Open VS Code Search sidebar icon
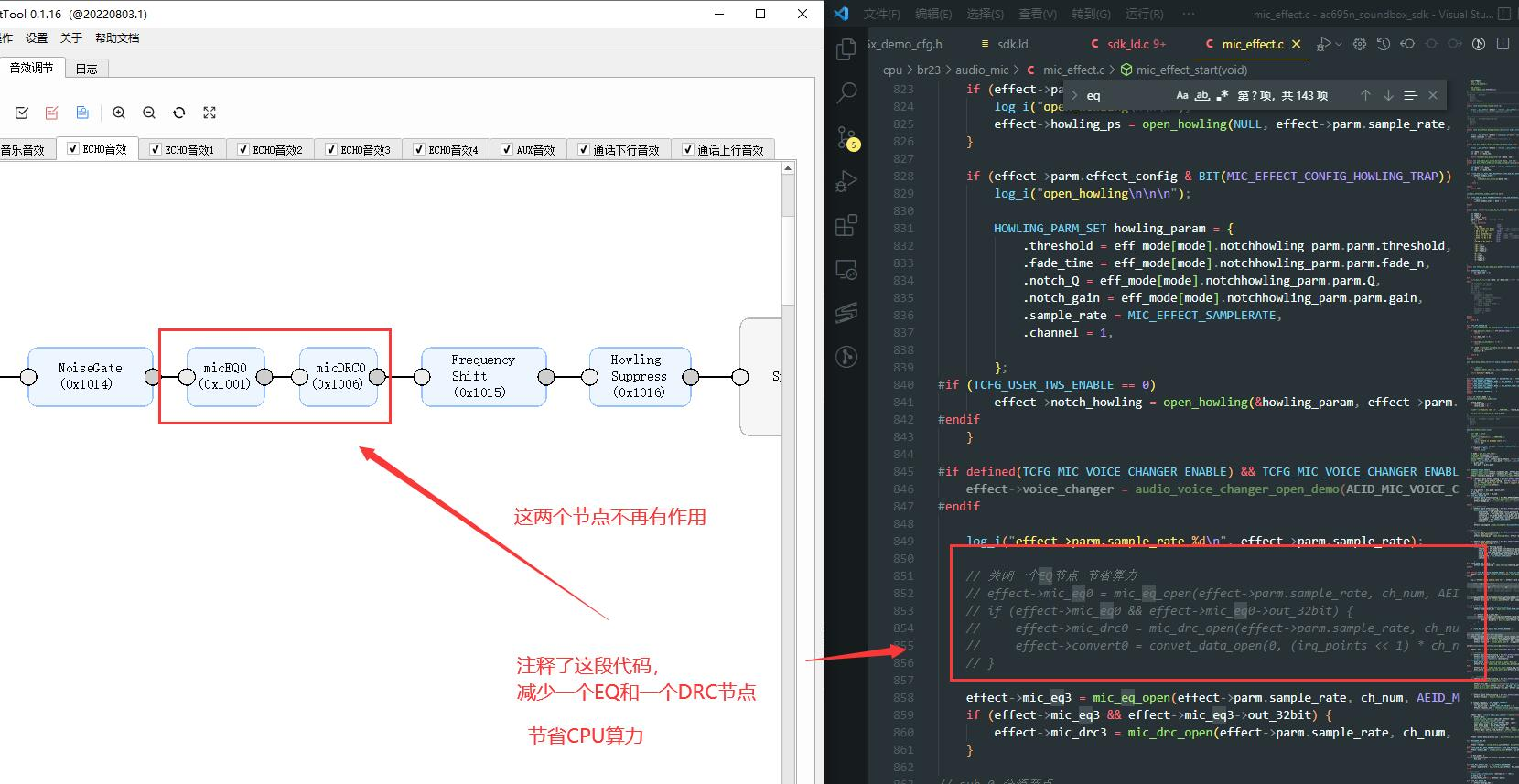Image resolution: width=1519 pixels, height=784 pixels. [x=846, y=91]
